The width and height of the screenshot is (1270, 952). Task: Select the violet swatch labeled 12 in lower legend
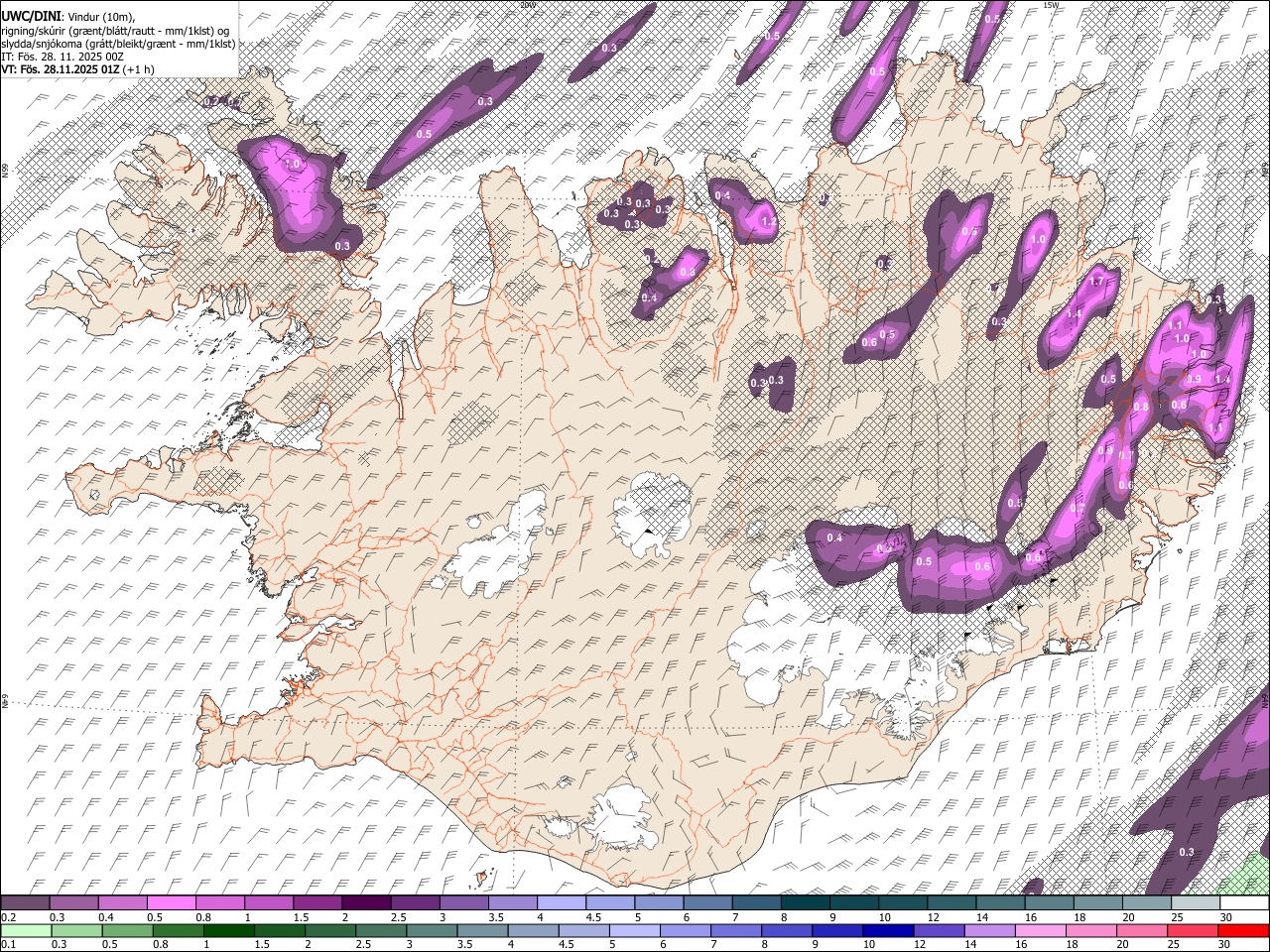[x=939, y=931]
